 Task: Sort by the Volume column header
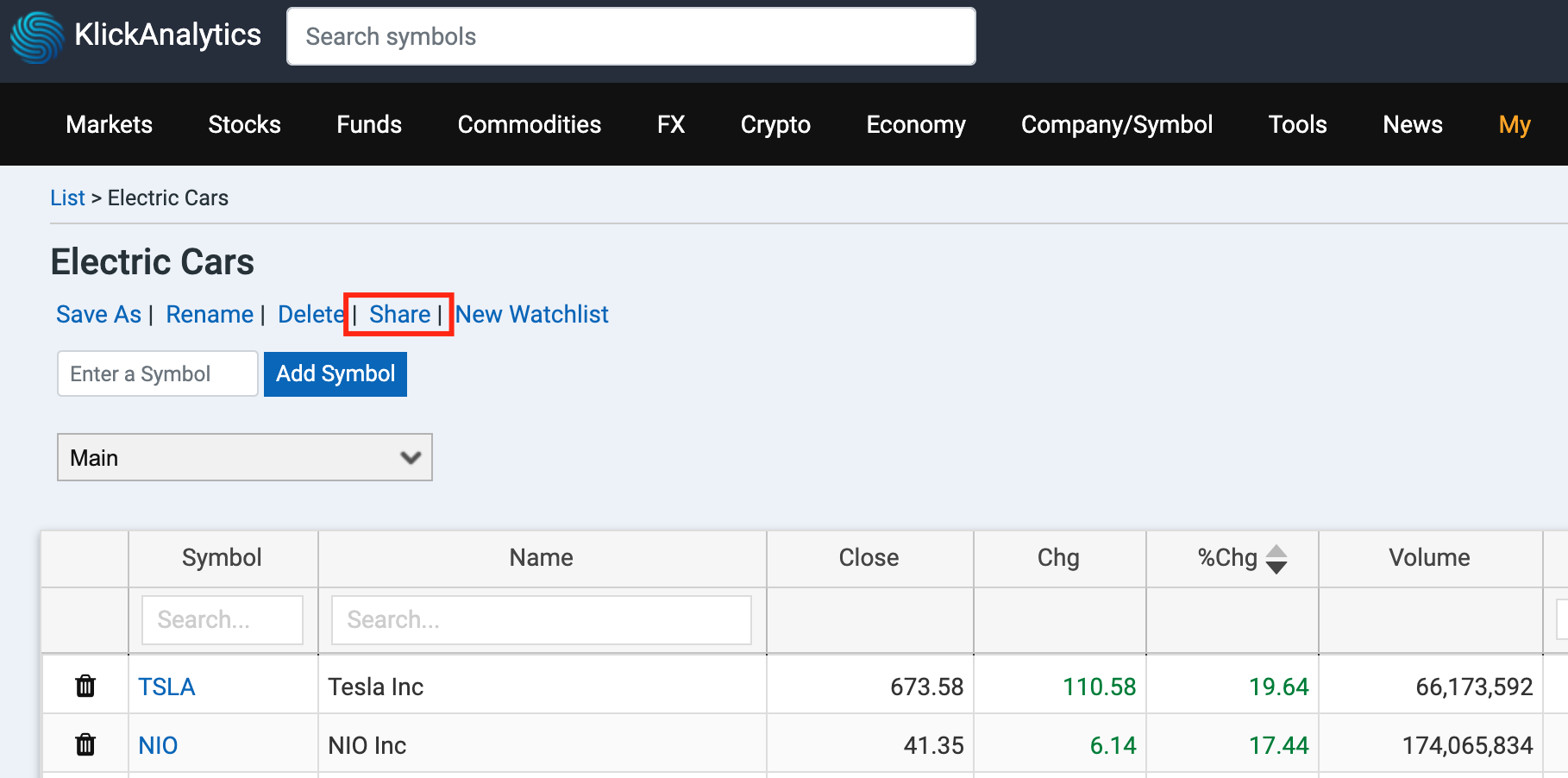[x=1429, y=557]
